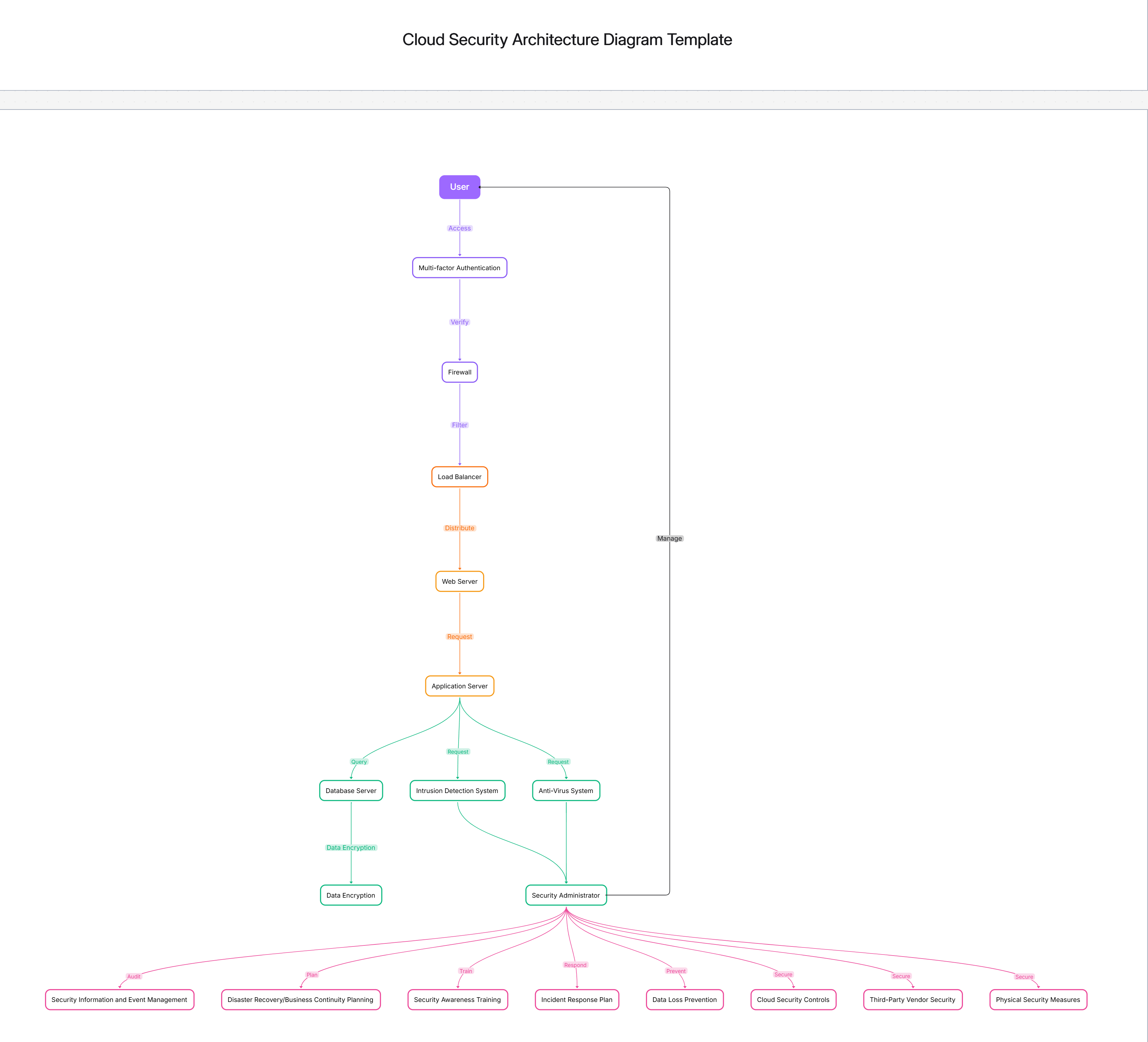Image resolution: width=1148 pixels, height=1042 pixels.
Task: Select the Verify edge label
Action: pyautogui.click(x=459, y=322)
